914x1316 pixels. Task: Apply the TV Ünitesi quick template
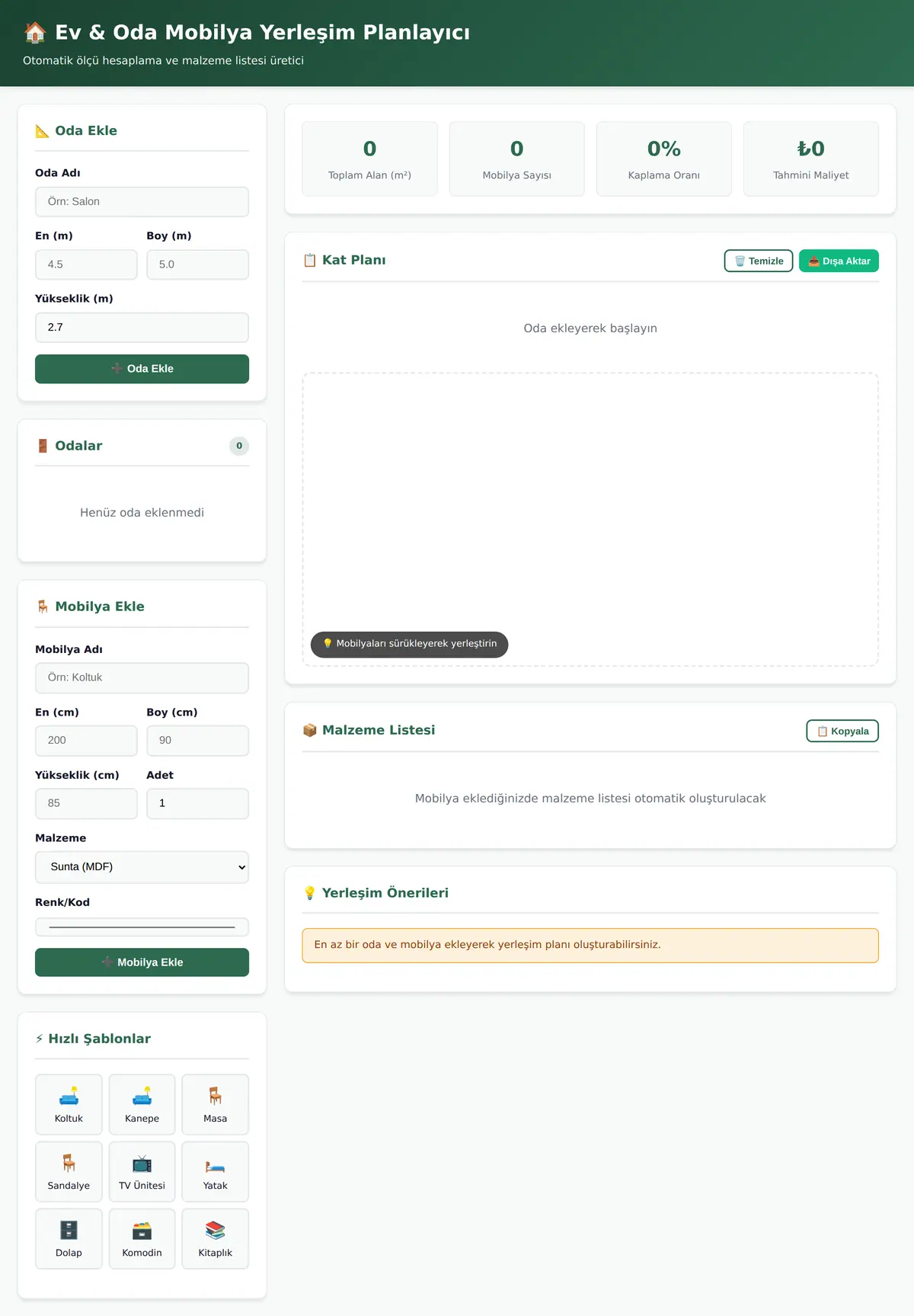click(x=142, y=1171)
